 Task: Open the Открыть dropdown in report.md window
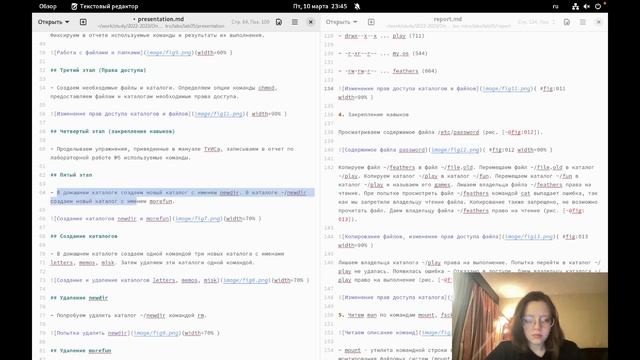[341, 22]
